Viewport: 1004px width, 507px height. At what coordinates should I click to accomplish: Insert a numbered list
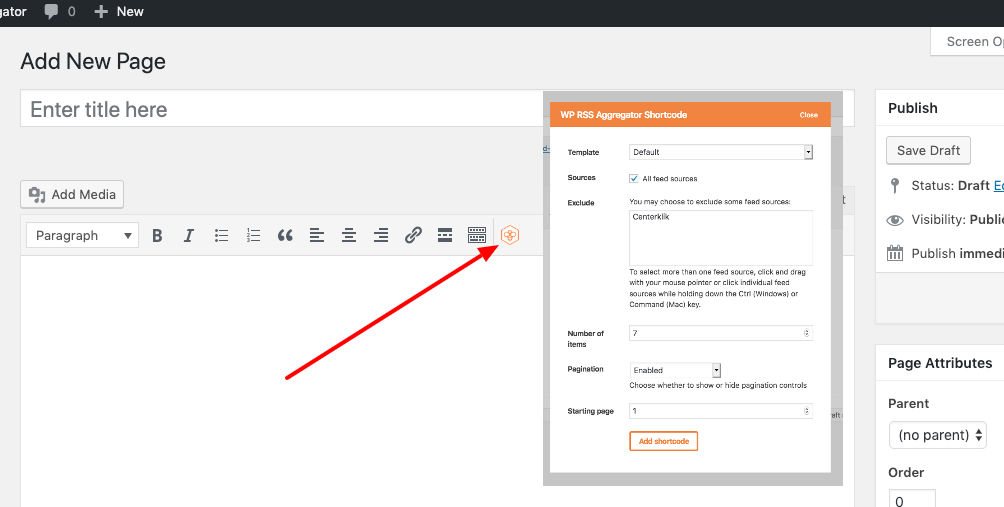(x=254, y=236)
